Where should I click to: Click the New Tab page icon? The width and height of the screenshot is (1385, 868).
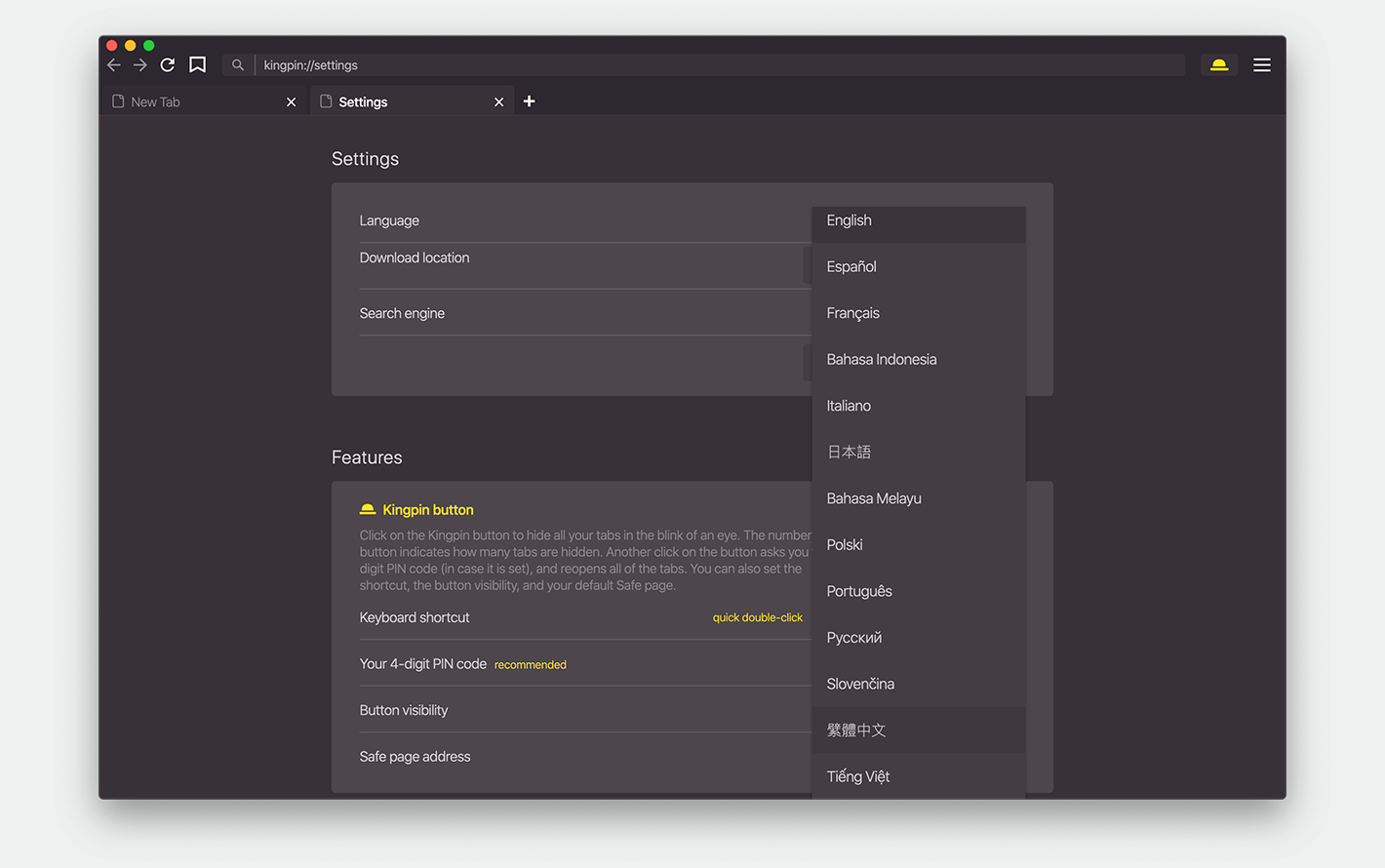point(118,101)
